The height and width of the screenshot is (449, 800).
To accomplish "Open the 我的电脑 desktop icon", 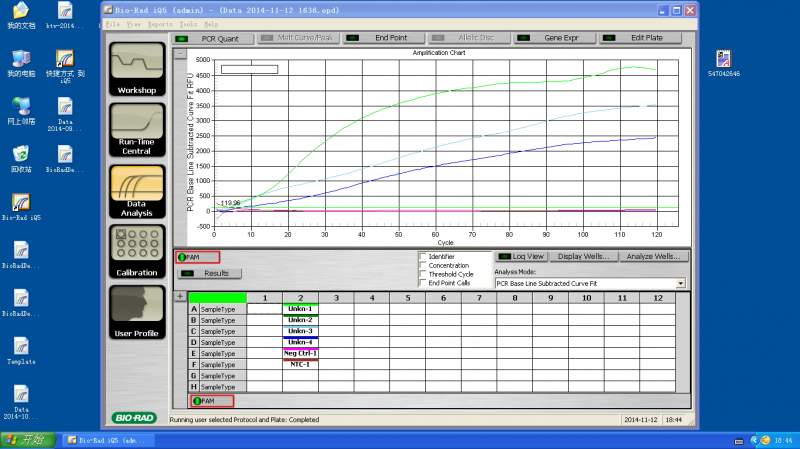I will (x=21, y=63).
